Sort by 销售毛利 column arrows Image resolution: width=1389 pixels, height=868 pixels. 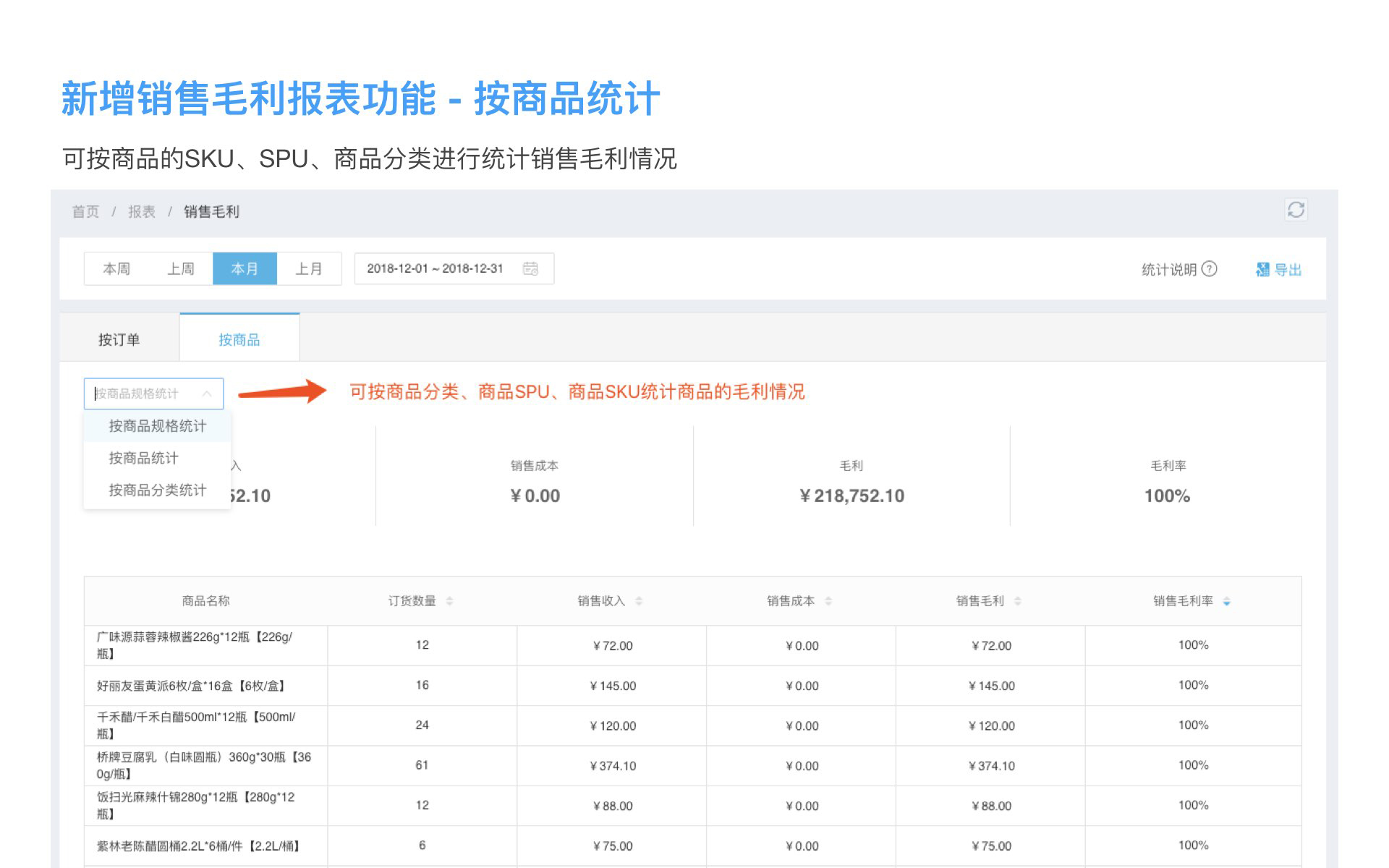click(x=1018, y=601)
